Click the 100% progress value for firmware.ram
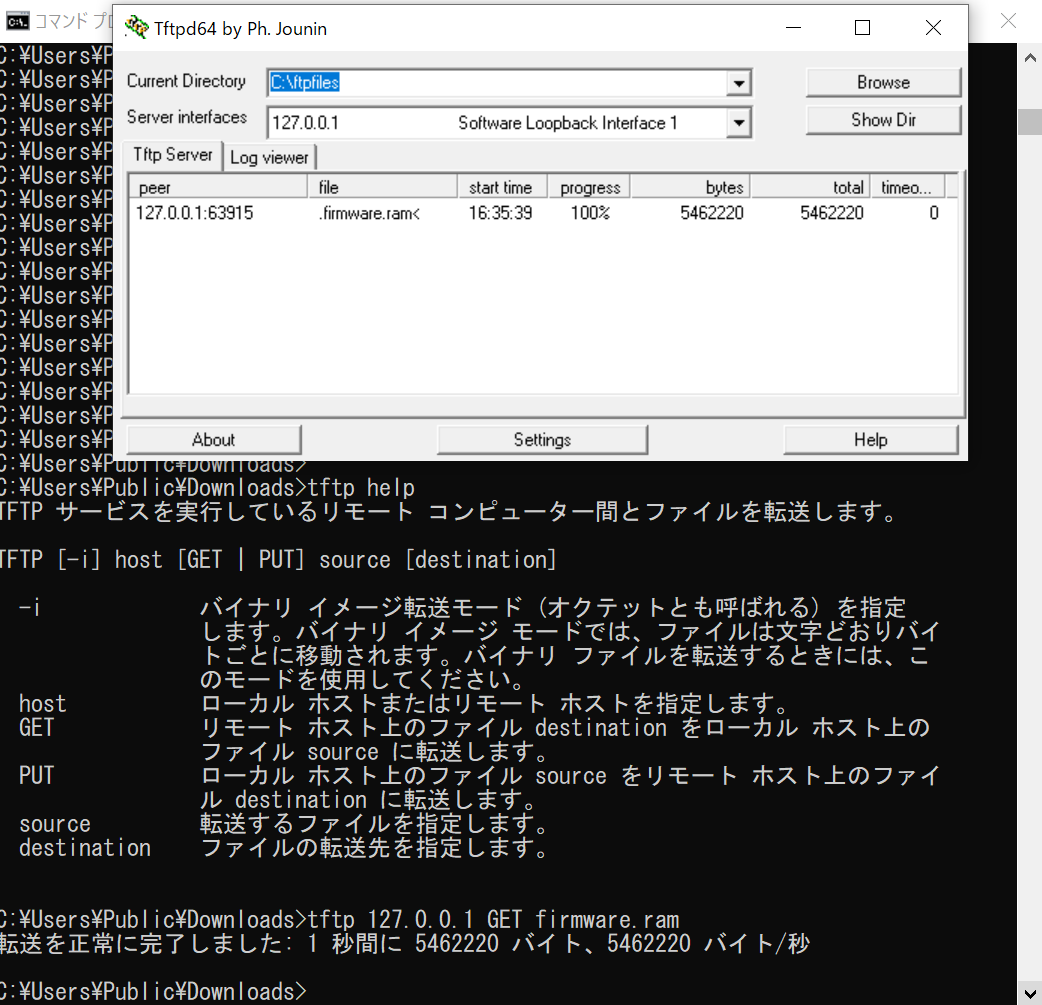The height and width of the screenshot is (1005, 1042). tap(588, 212)
